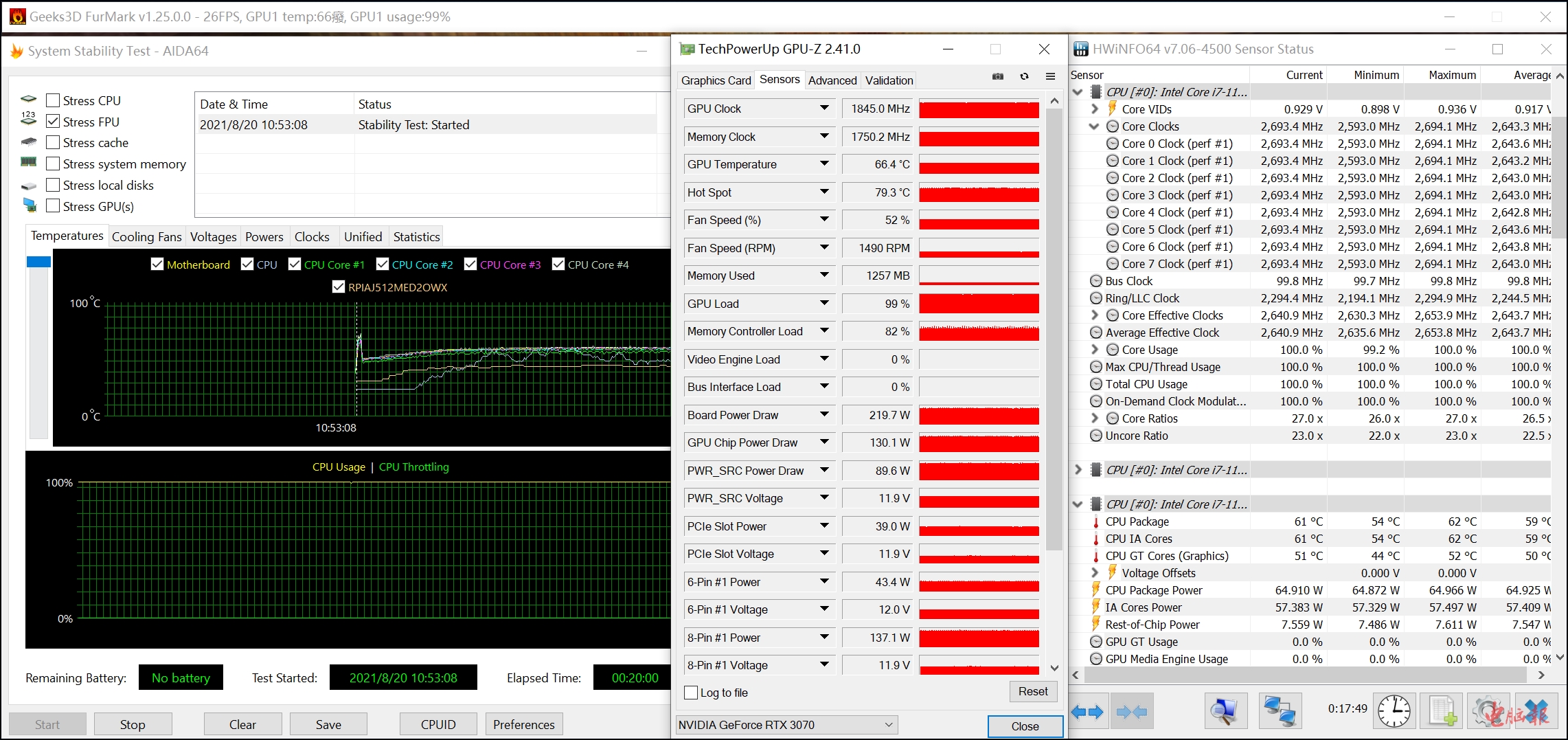Click HWiNFO expand columns arrows icon
Viewport: 1568px width, 740px height.
(1087, 712)
